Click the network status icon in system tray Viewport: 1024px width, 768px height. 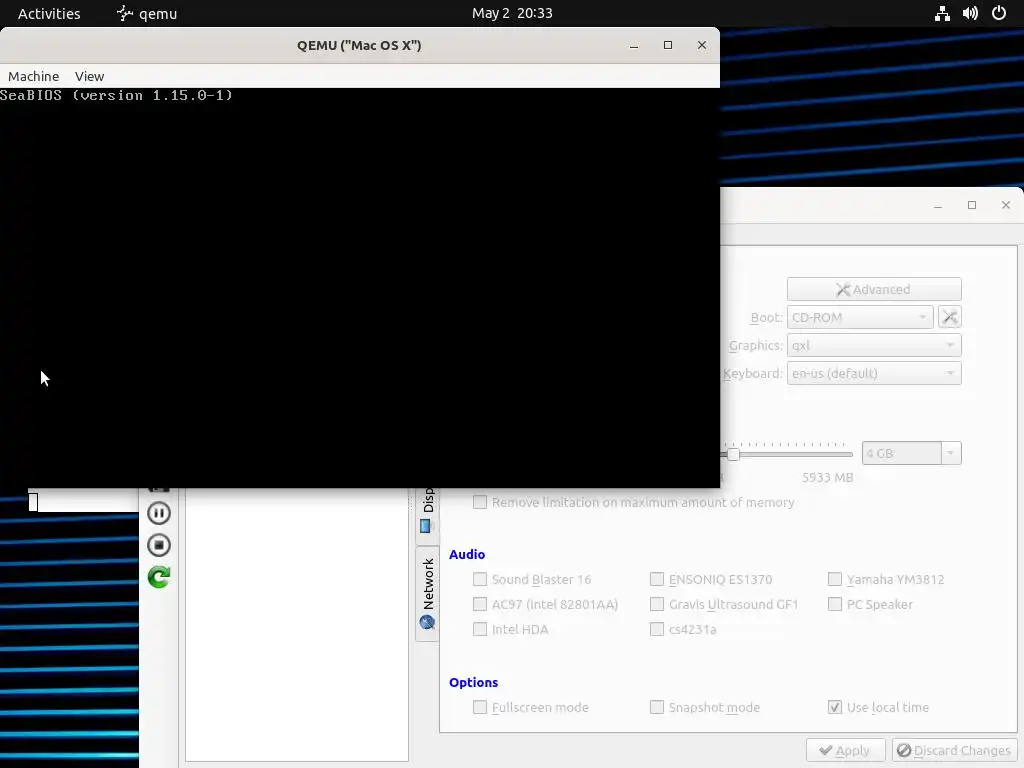point(942,13)
